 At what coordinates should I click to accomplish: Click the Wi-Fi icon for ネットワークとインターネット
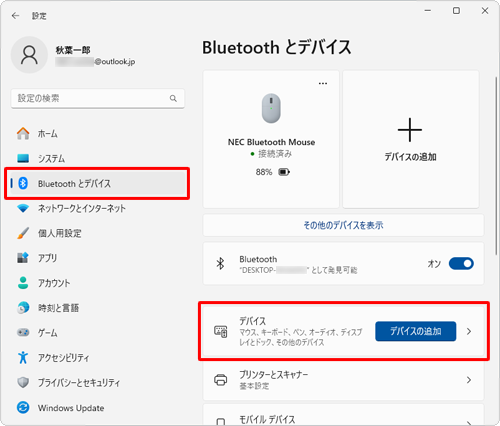pyautogui.click(x=23, y=208)
